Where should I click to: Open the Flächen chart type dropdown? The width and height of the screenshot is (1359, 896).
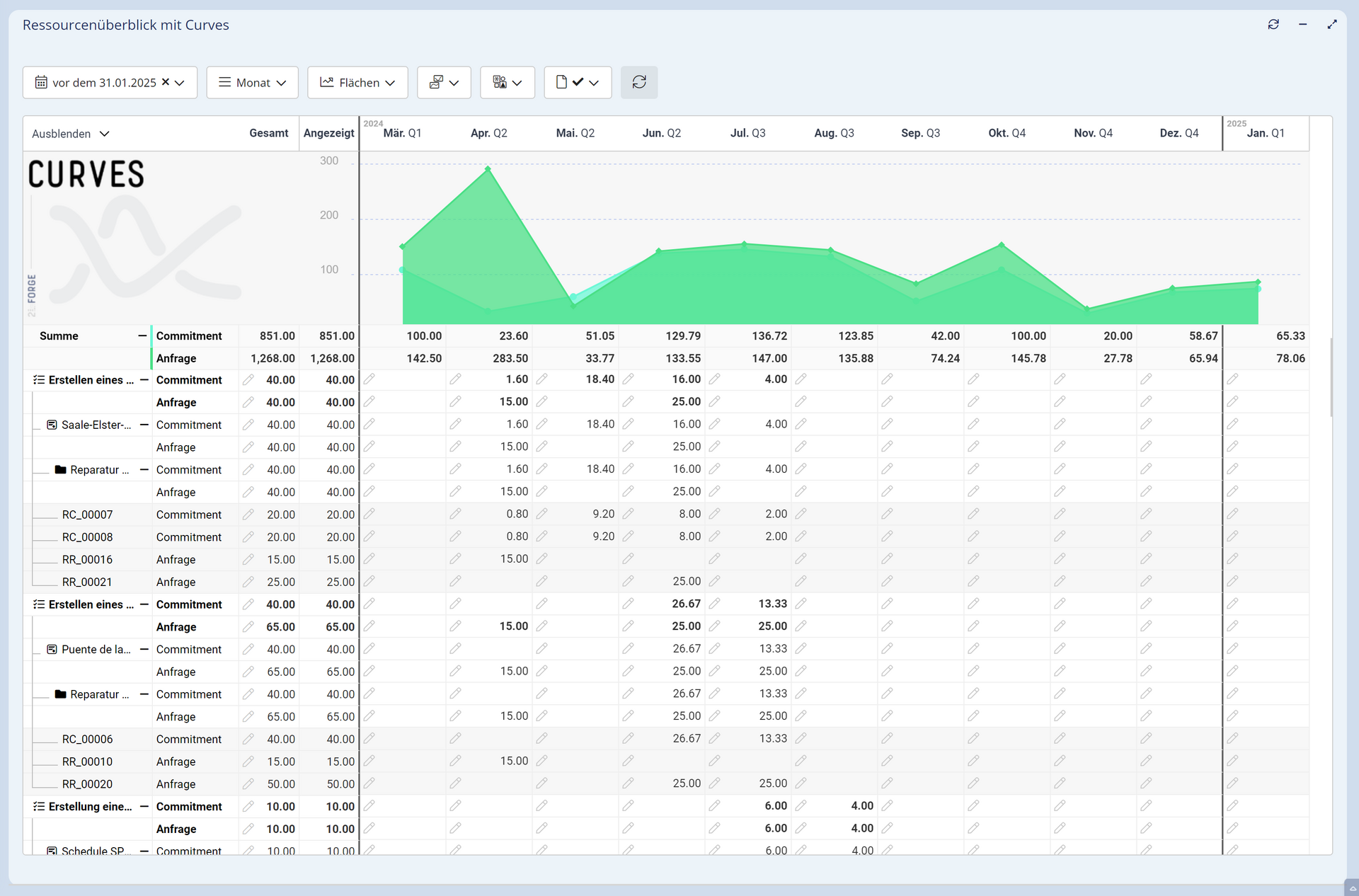pos(357,83)
